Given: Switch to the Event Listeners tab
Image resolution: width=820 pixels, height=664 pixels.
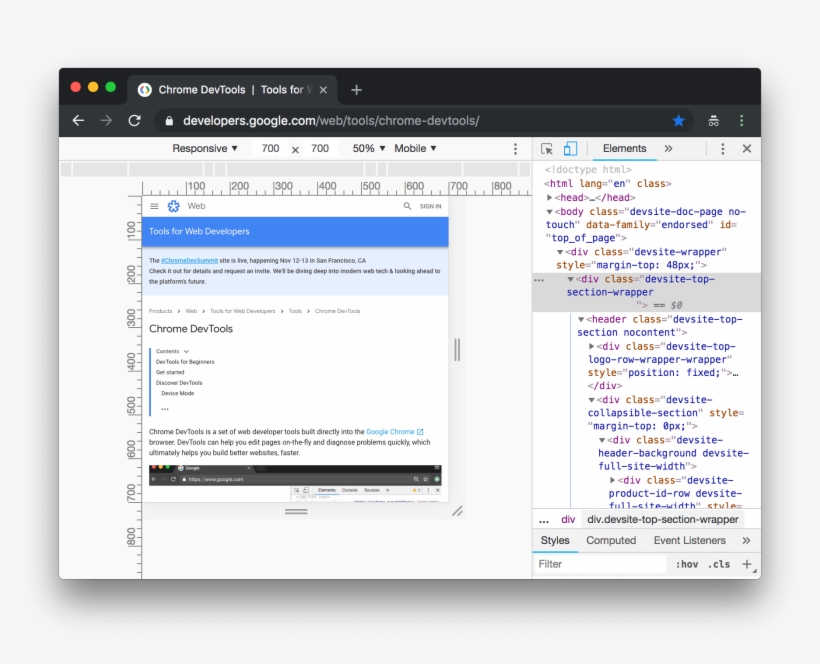Looking at the screenshot, I should point(689,540).
